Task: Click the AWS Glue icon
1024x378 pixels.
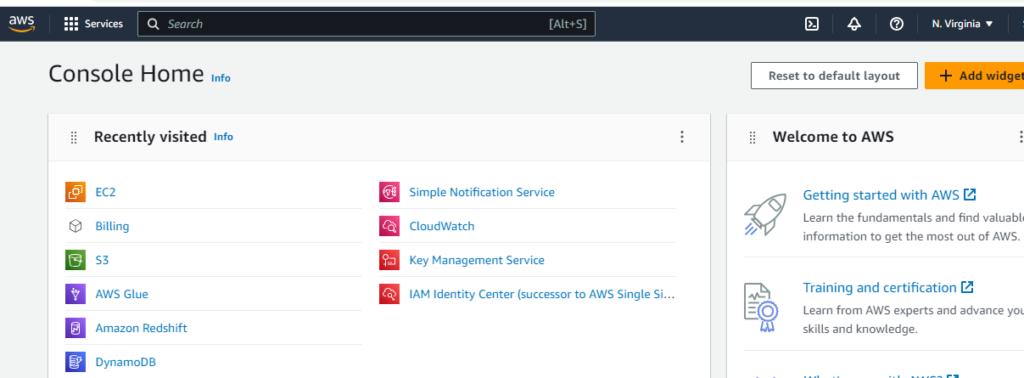Action: point(76,294)
